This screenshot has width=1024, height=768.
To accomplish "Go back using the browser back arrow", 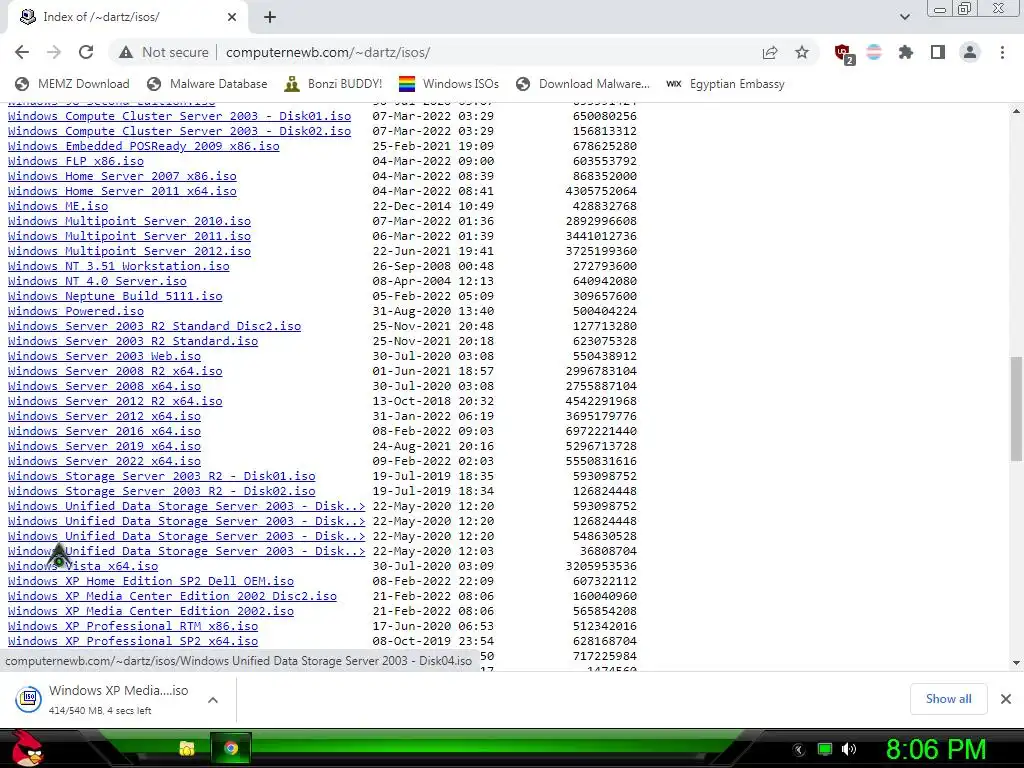I will coord(22,52).
